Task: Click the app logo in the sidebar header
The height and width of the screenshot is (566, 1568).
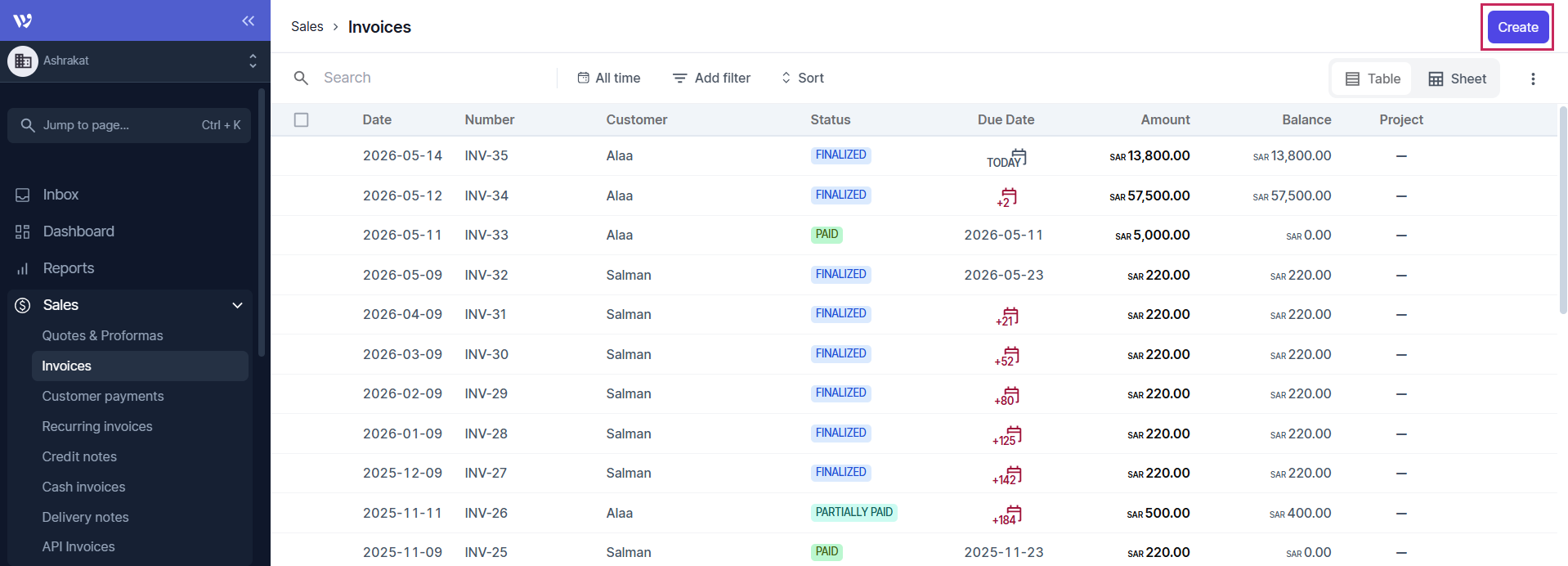Action: pyautogui.click(x=23, y=20)
